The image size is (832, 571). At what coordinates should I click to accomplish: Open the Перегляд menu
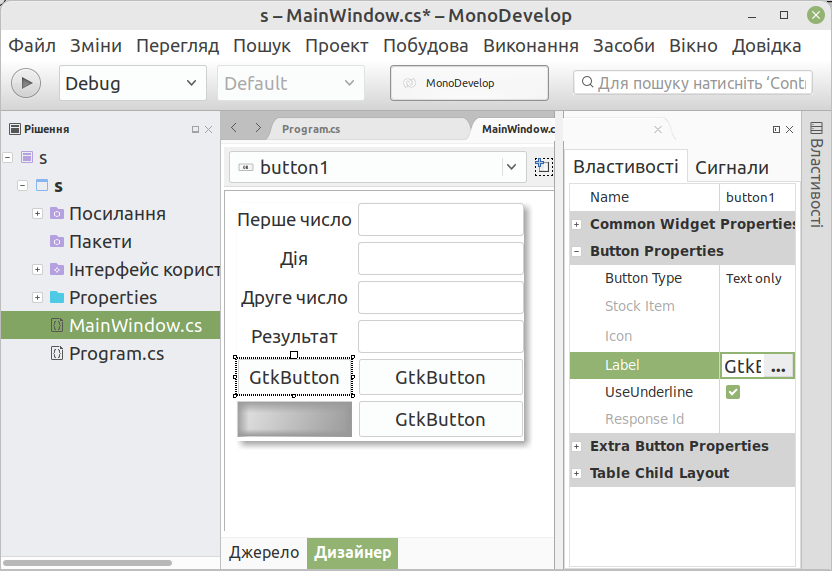pyautogui.click(x=178, y=46)
